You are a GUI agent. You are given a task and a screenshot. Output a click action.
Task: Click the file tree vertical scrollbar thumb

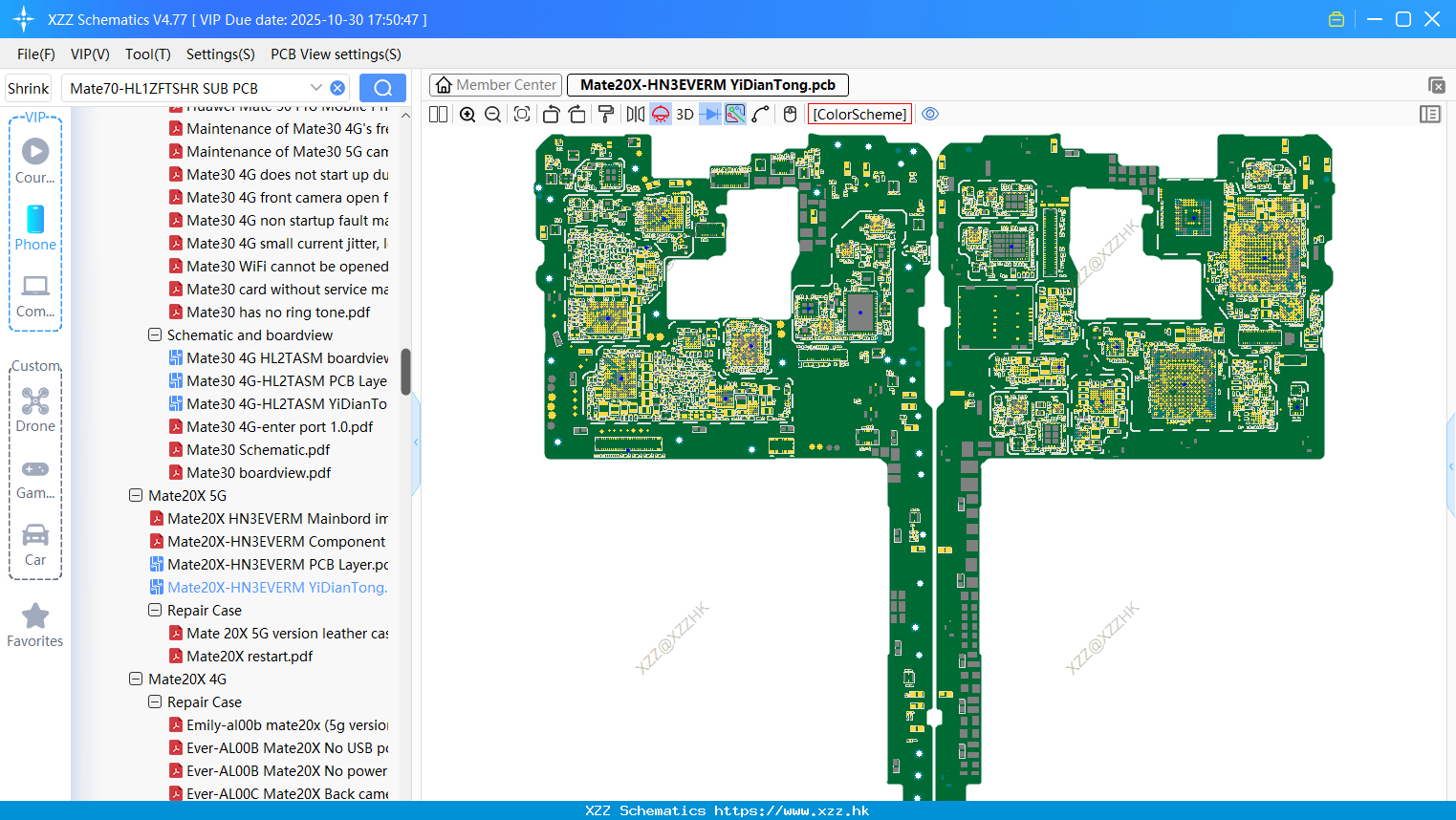pyautogui.click(x=405, y=372)
